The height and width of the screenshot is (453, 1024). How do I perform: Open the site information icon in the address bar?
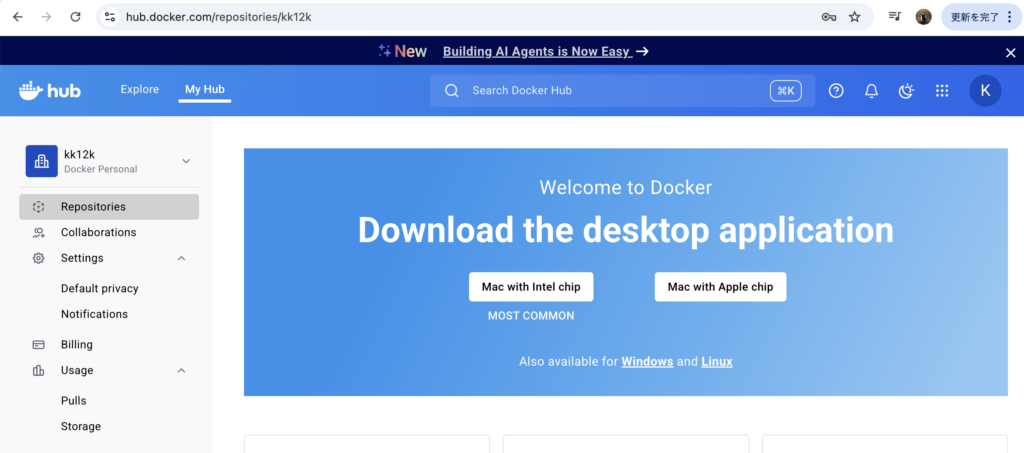pyautogui.click(x=110, y=17)
